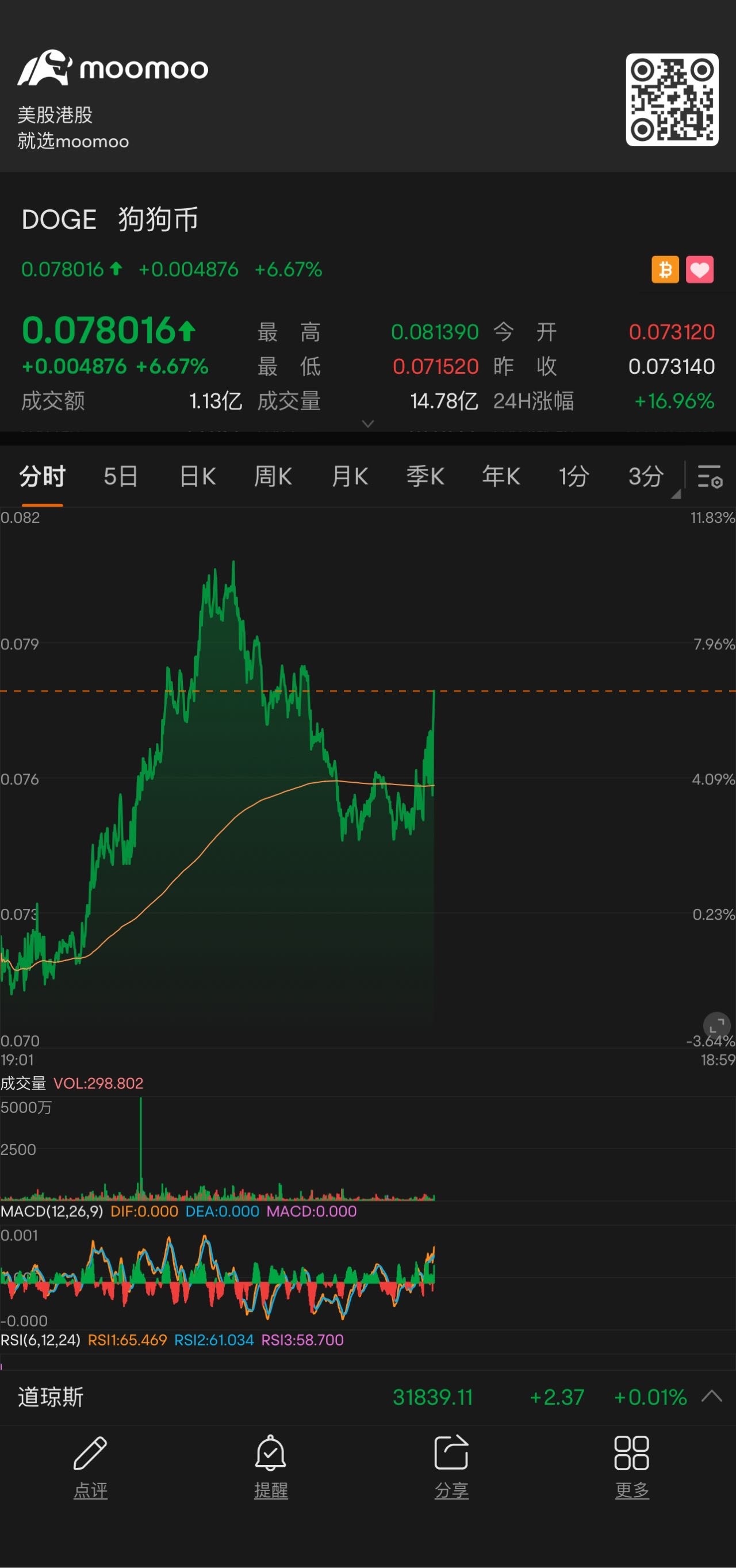This screenshot has width=736, height=1568.
Task: Tap the 点评 pencil comment icon
Action: [90, 1454]
